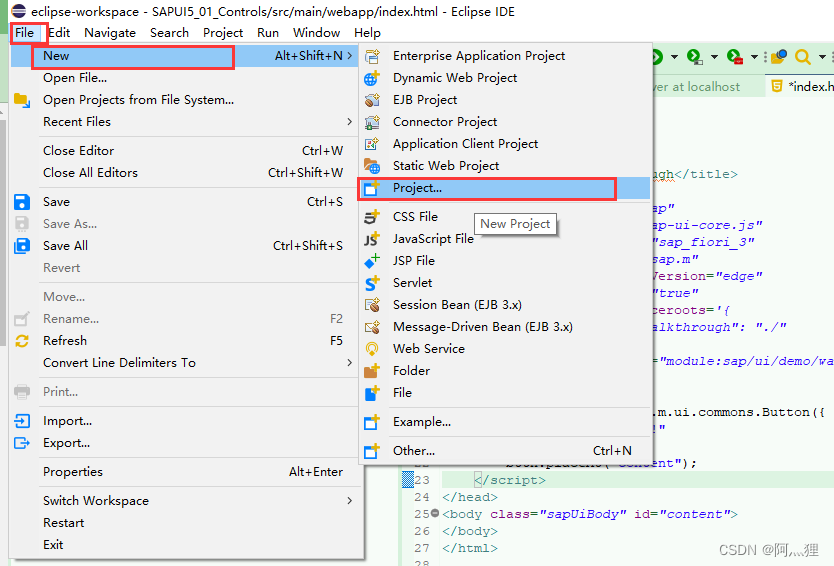Click the Open Type toolbar icon
Image resolution: width=834 pixels, height=566 pixels.
point(779,56)
